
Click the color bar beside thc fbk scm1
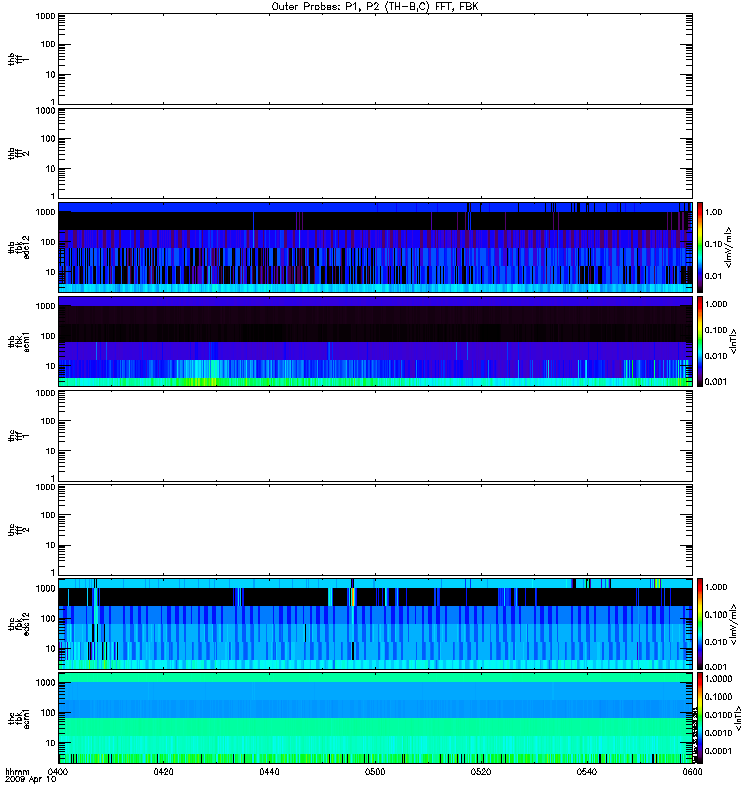click(x=700, y=718)
